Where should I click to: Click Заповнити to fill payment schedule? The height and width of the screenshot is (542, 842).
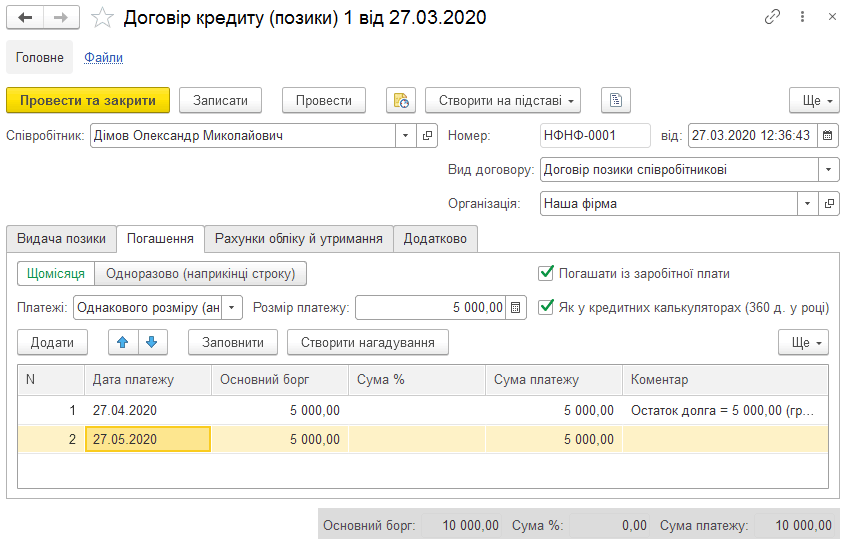[x=233, y=342]
